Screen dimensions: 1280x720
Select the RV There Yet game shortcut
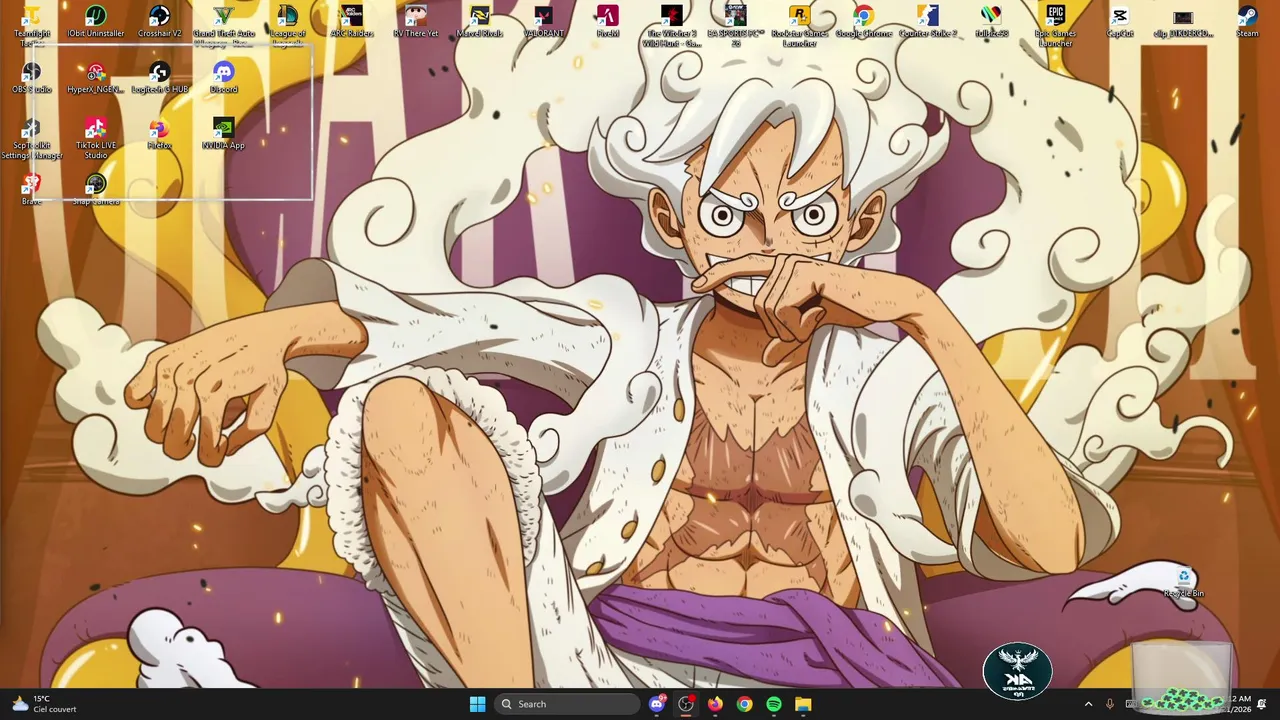416,22
